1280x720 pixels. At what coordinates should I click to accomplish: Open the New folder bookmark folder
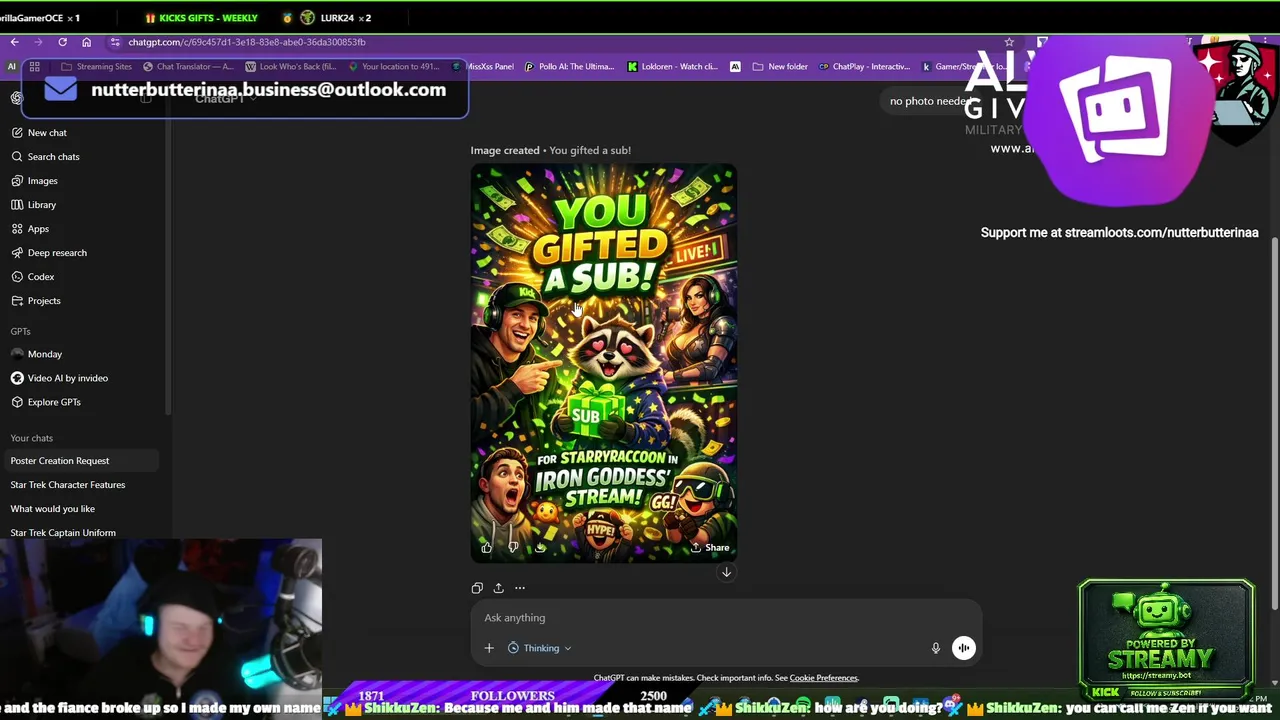click(x=780, y=66)
